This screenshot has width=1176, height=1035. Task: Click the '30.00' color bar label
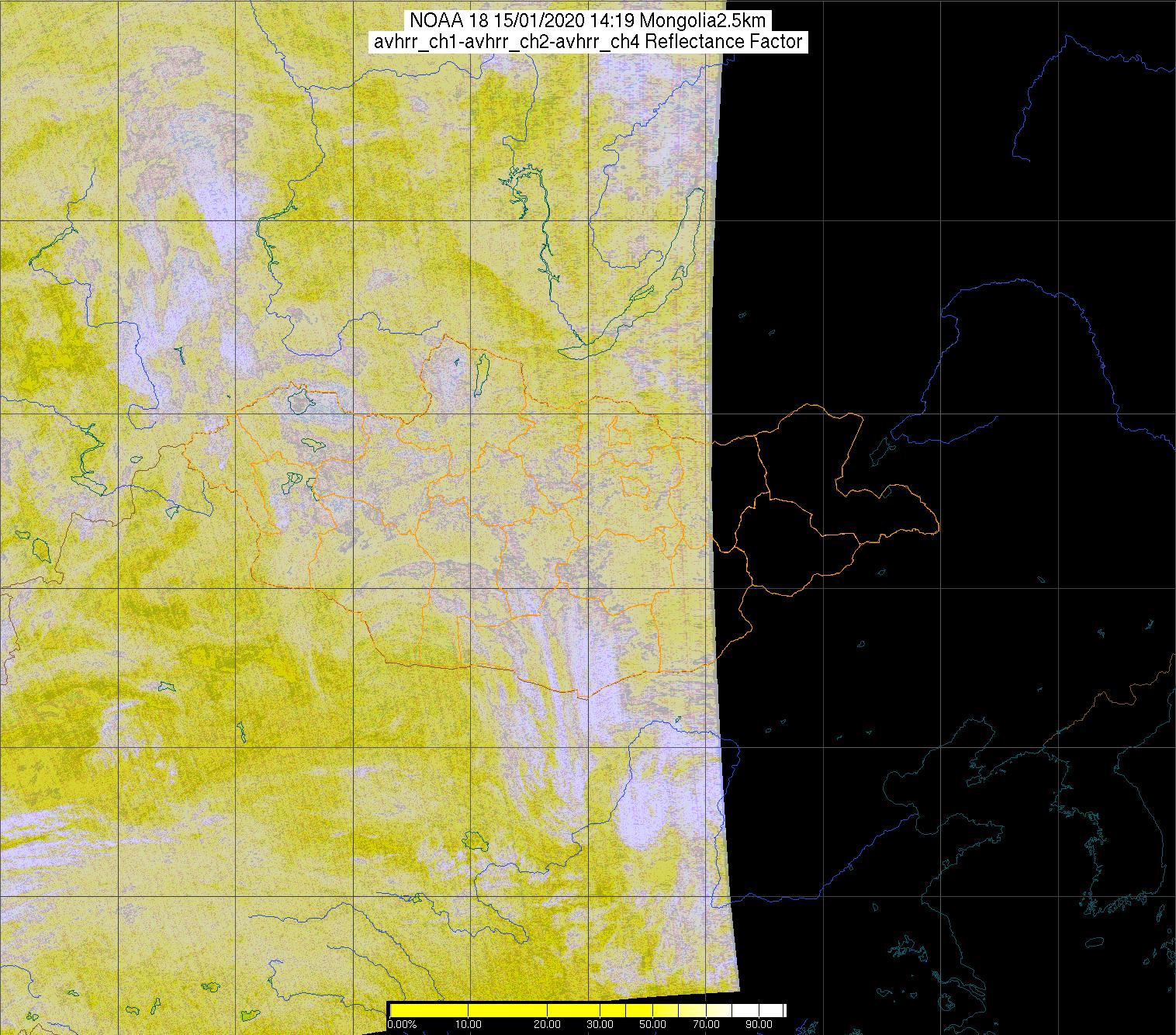(600, 1024)
